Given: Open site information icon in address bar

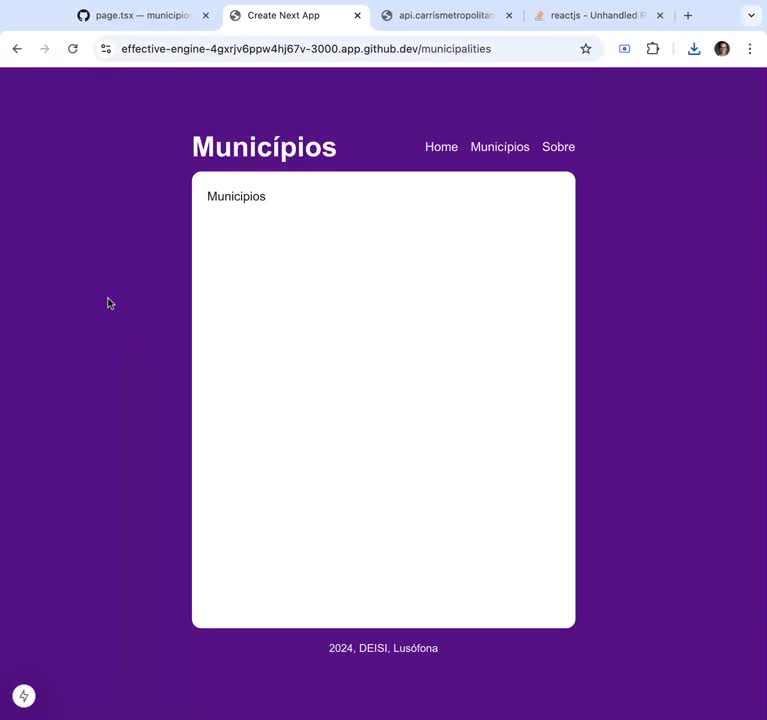Looking at the screenshot, I should [106, 48].
